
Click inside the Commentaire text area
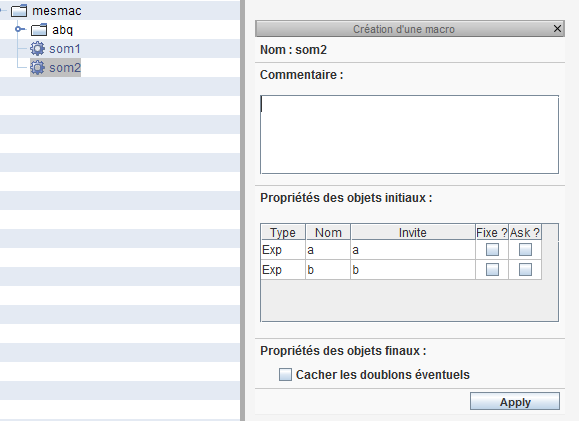(410, 134)
